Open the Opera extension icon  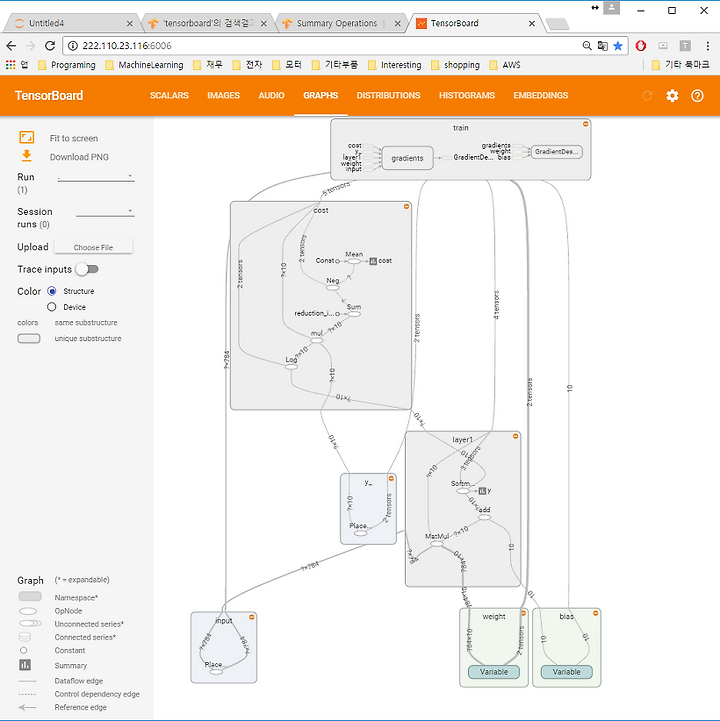pos(640,46)
